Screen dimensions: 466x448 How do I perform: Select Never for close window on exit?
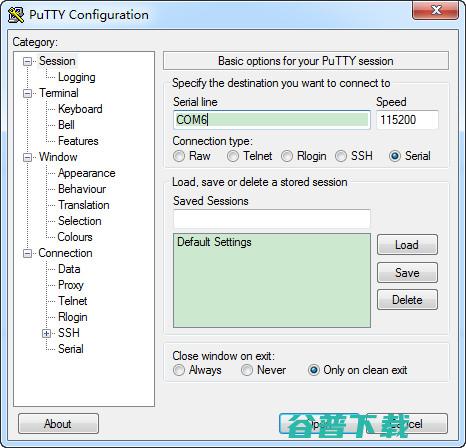(247, 370)
